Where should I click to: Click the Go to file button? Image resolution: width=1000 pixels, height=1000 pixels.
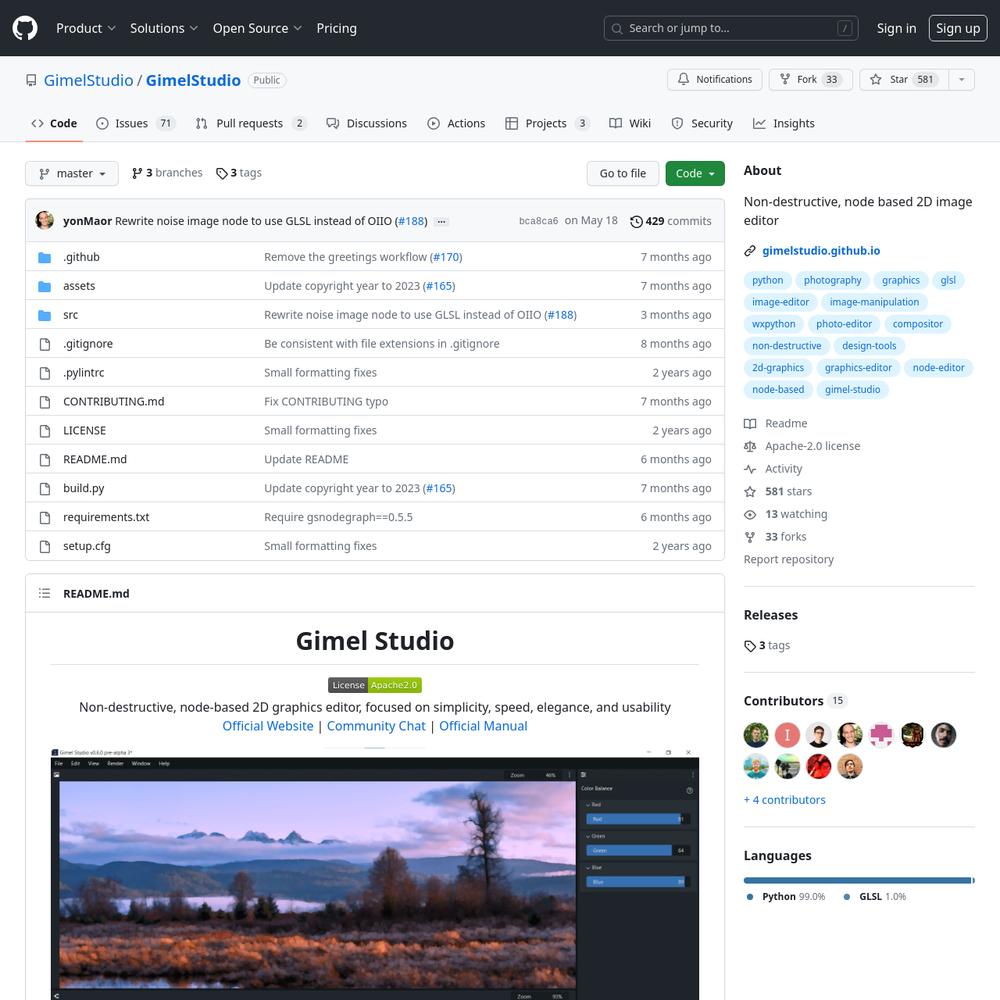pos(622,173)
